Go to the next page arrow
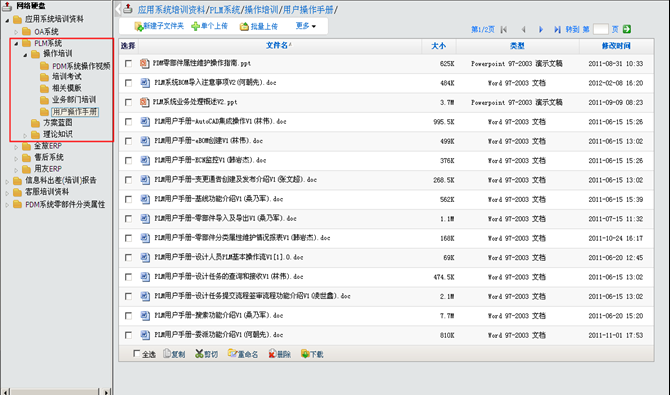This screenshot has height=395, width=670. click(541, 29)
